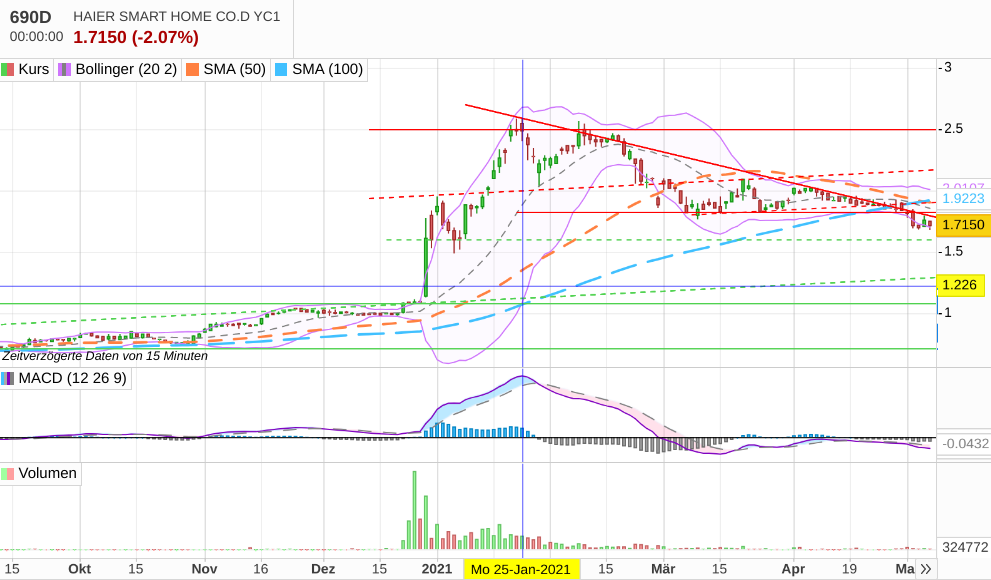This screenshot has height=580, width=991.
Task: Click the 2021 label on time axis
Action: (437, 569)
